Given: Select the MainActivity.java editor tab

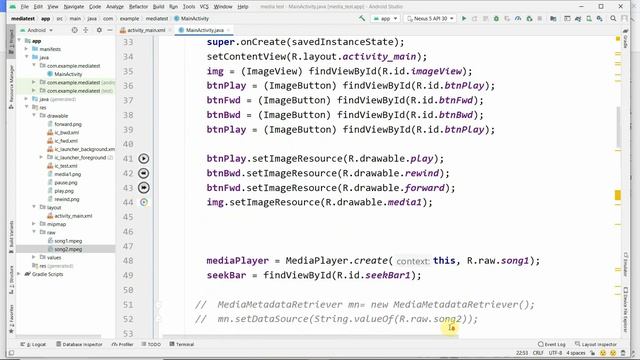Looking at the screenshot, I should pos(204,30).
